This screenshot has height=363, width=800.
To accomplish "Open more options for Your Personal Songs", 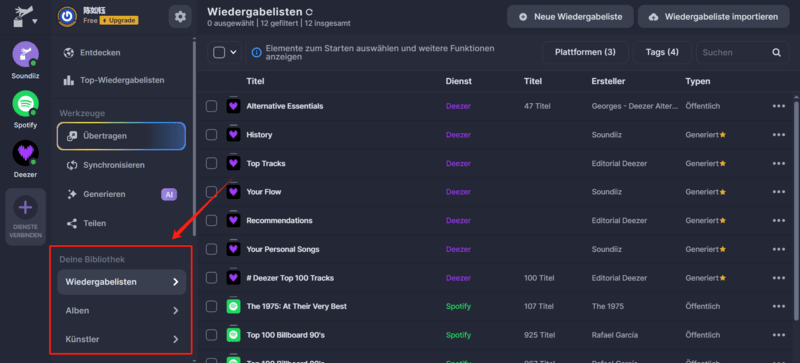I will [779, 249].
